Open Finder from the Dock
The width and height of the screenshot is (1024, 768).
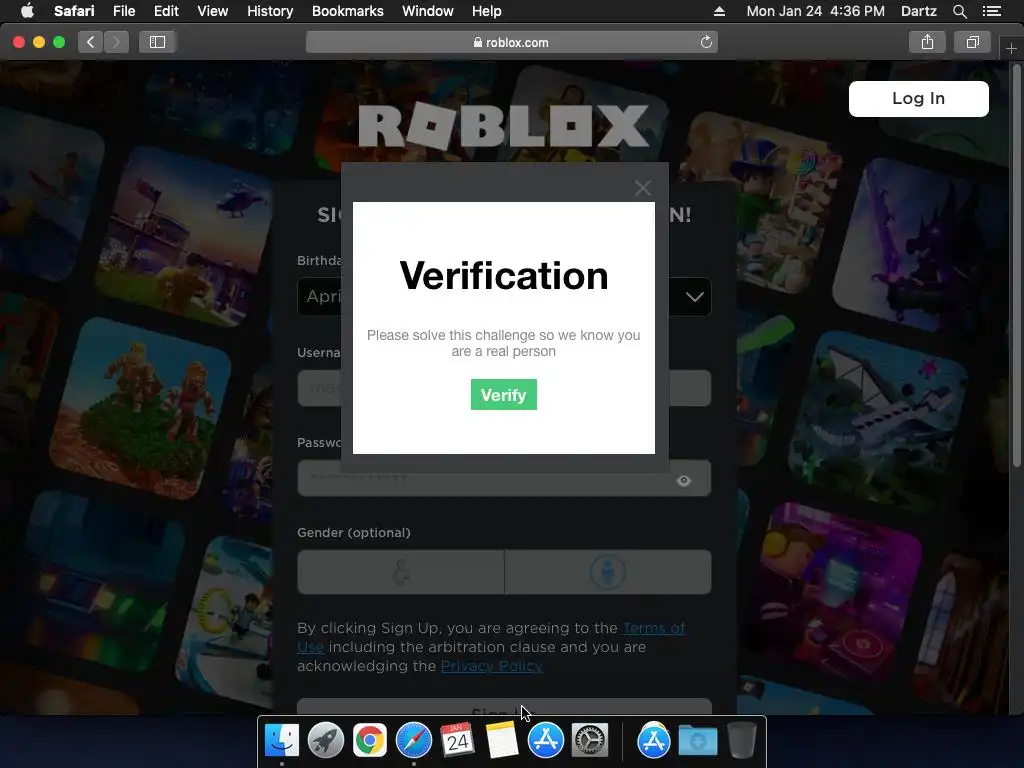(282, 741)
